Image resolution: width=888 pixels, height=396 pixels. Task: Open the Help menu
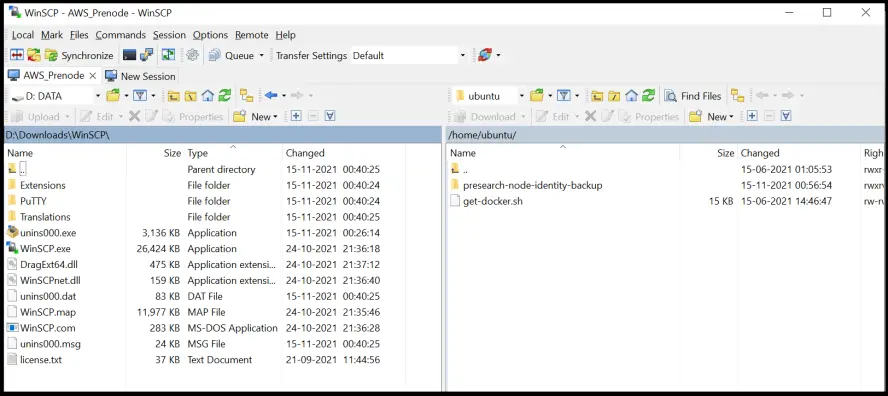(x=285, y=35)
